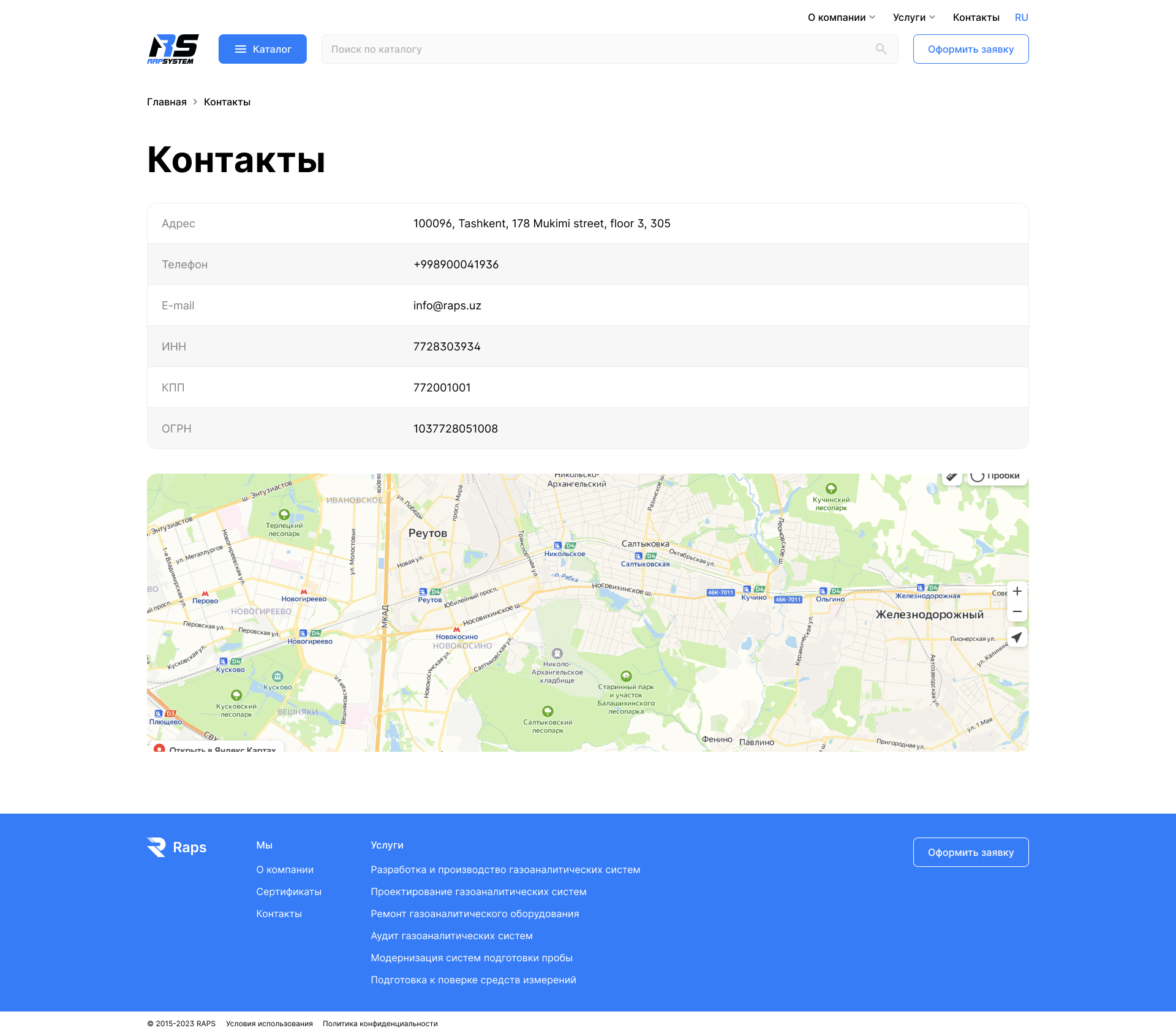This screenshot has height=1036, width=1176.
Task: Zoom out the map with minus button
Action: click(x=1017, y=612)
